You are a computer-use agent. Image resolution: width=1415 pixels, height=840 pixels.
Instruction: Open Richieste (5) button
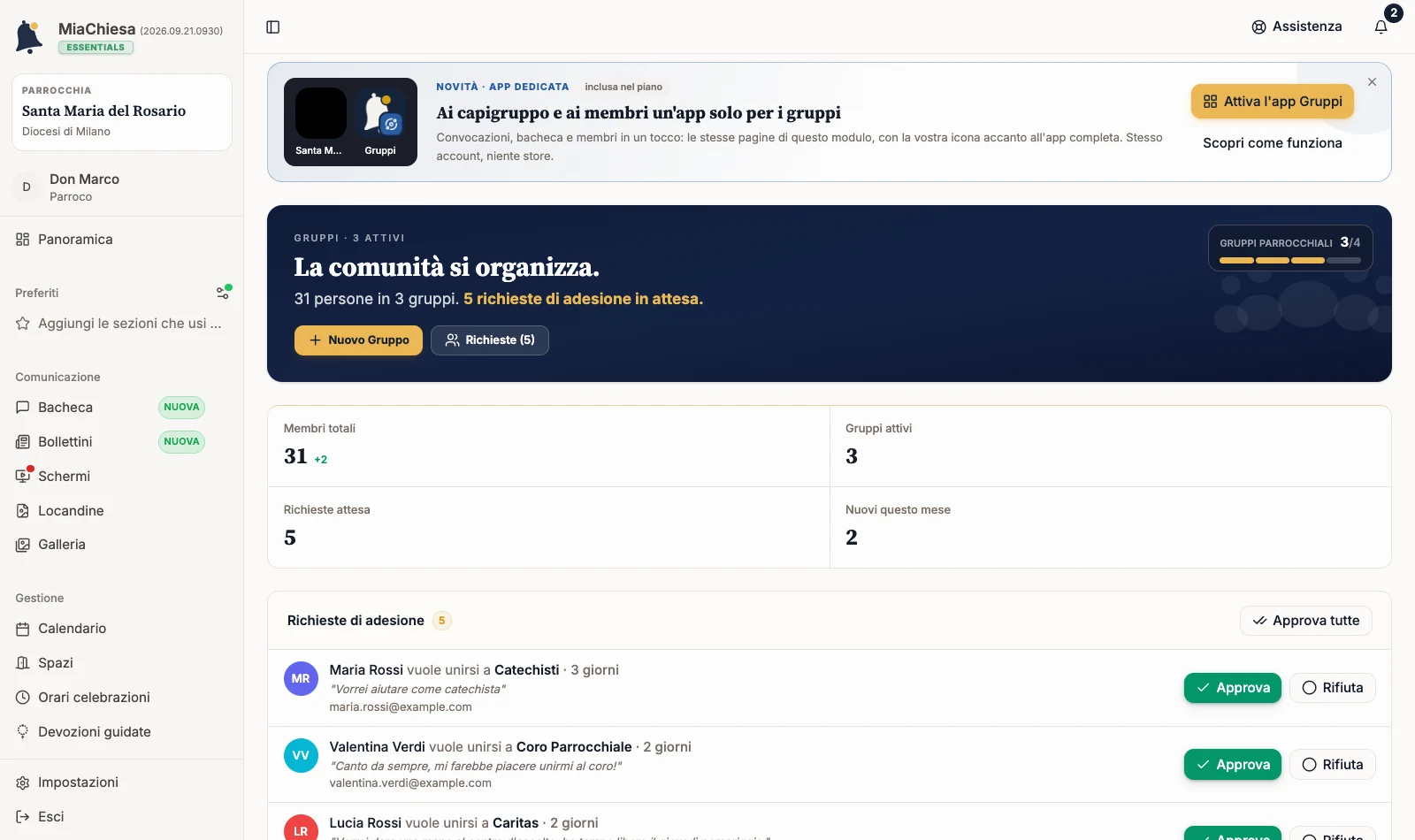click(x=490, y=340)
